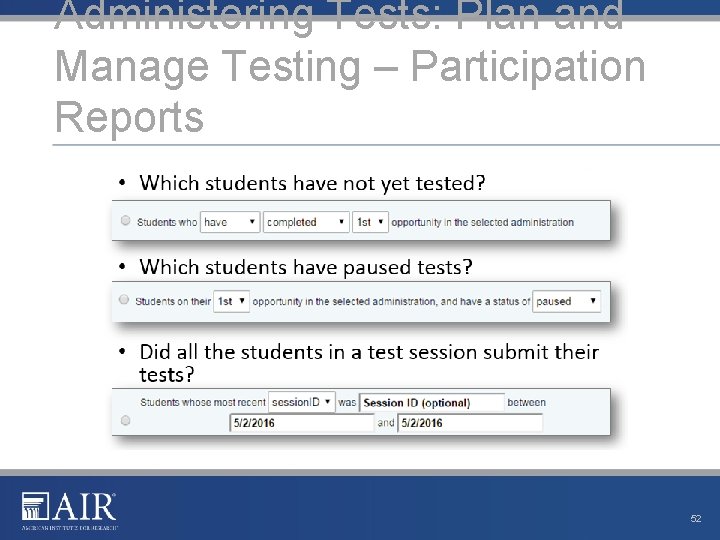Click the date field after 'and'
The height and width of the screenshot is (540, 720).
(x=469, y=423)
